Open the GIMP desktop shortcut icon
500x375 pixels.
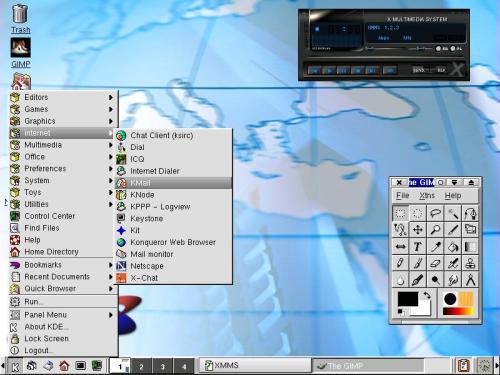[x=21, y=53]
